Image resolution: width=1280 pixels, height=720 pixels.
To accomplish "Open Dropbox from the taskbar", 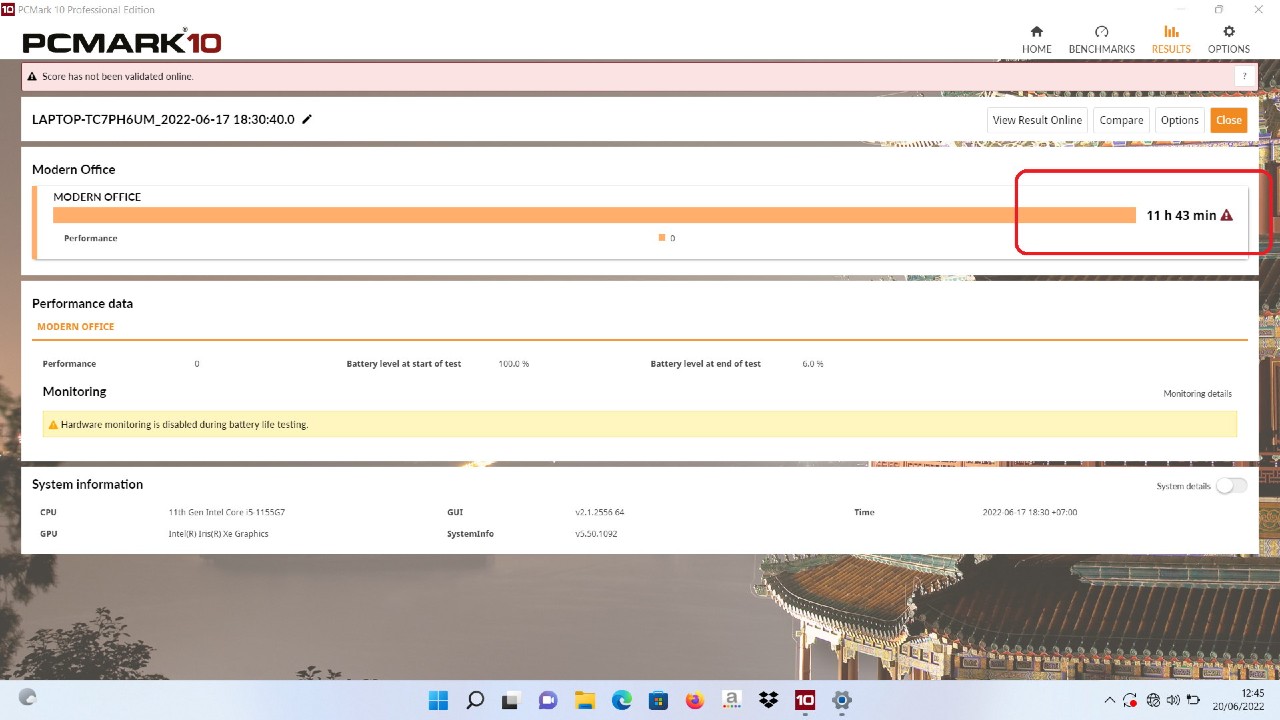I will point(768,700).
